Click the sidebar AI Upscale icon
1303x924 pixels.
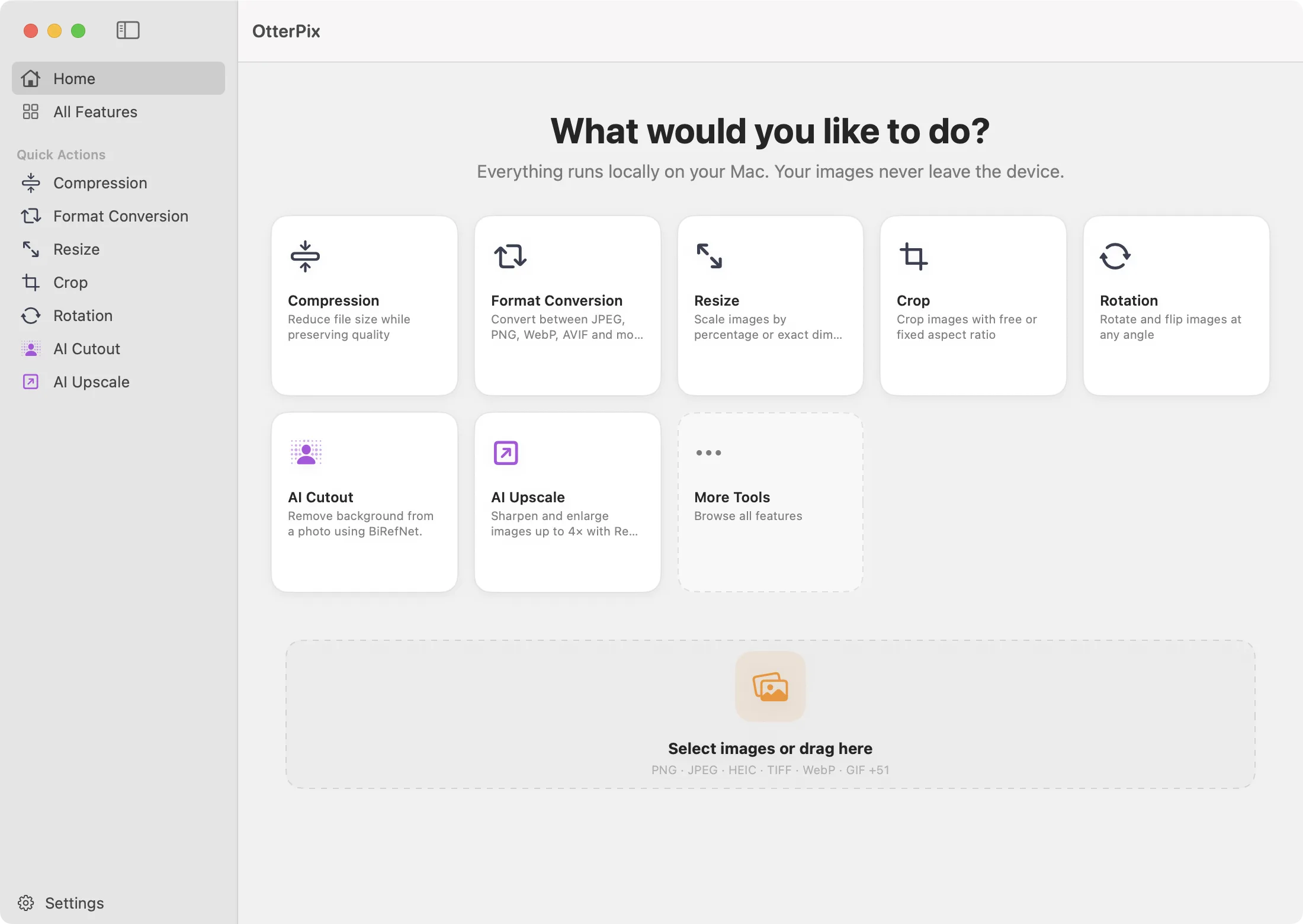click(31, 382)
